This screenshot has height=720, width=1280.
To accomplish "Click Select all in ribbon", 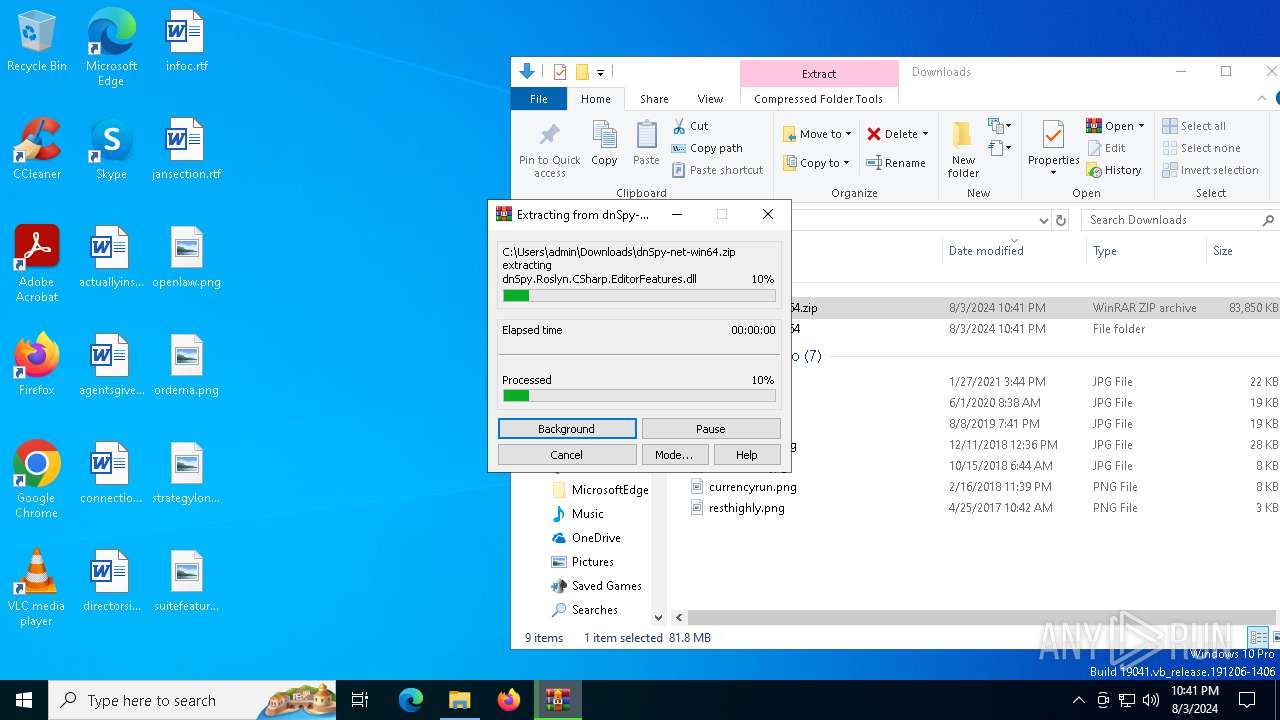I will coord(1194,126).
